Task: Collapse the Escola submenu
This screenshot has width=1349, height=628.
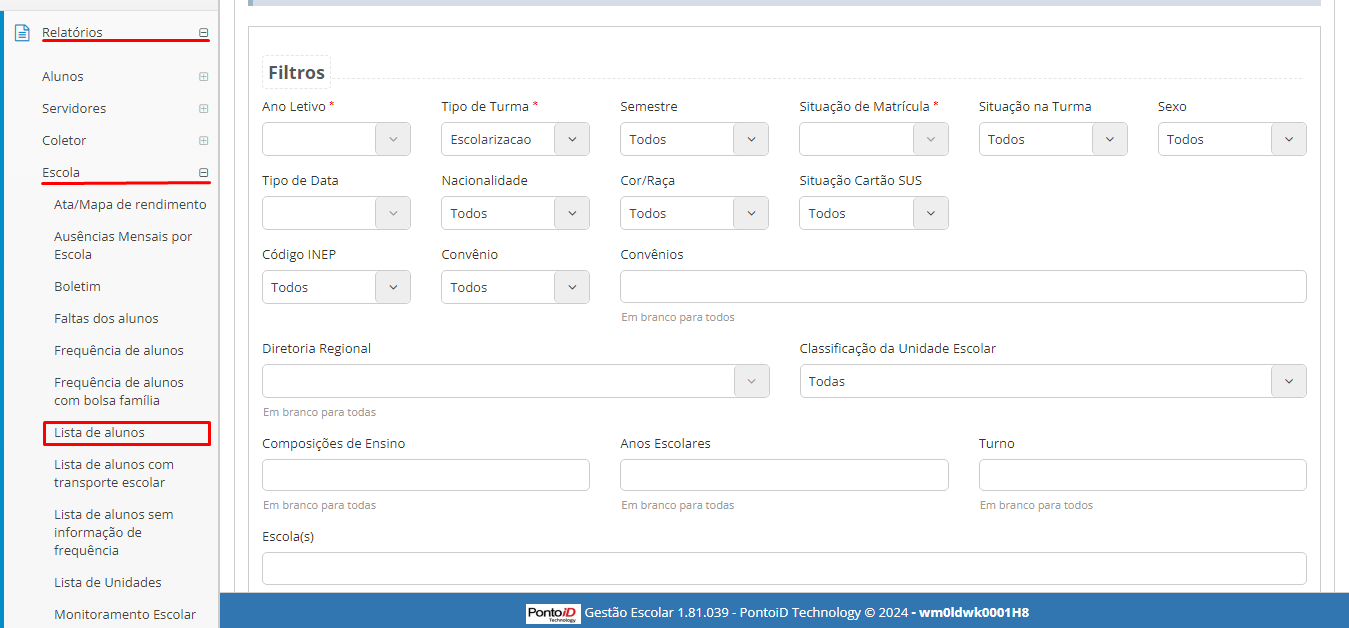Action: pyautogui.click(x=204, y=173)
